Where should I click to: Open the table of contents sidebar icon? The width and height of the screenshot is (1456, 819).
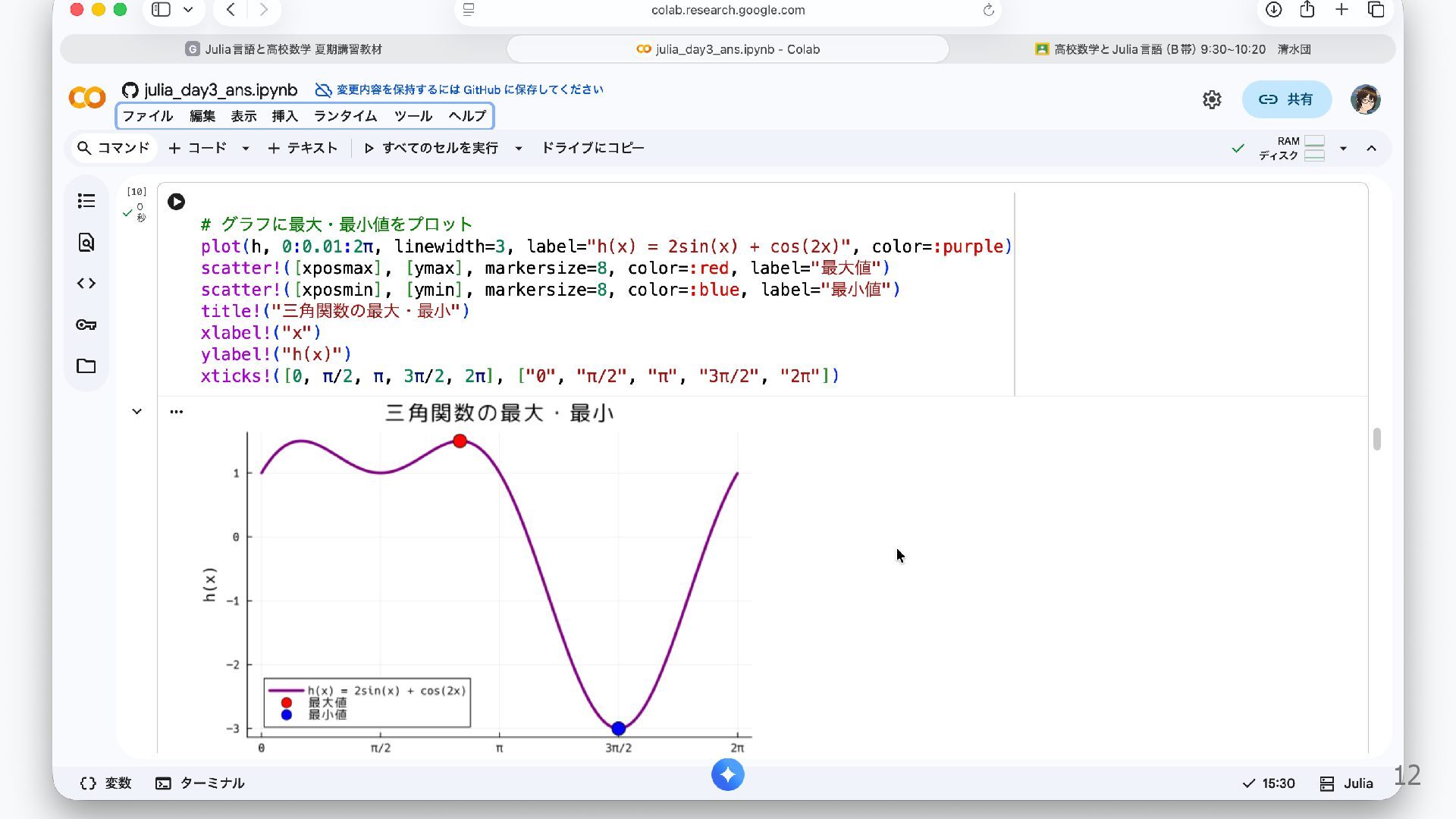[x=86, y=201]
